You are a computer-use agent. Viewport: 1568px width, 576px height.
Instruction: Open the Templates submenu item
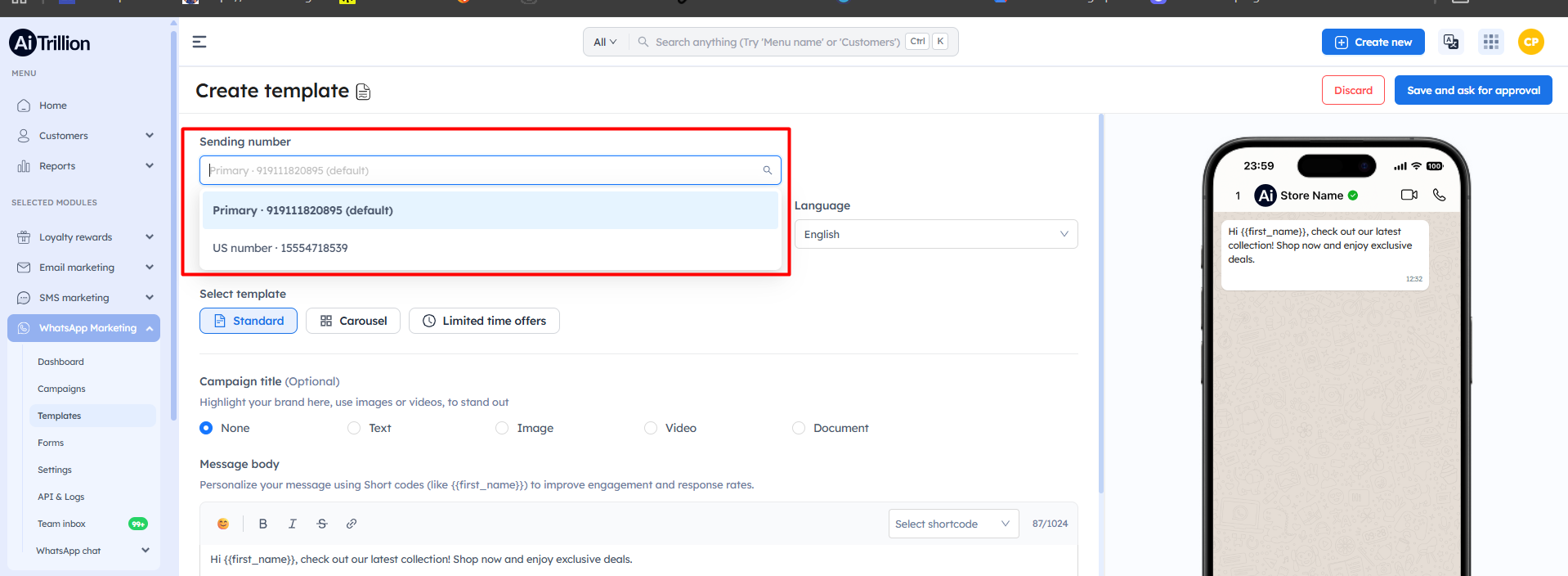[92, 416]
